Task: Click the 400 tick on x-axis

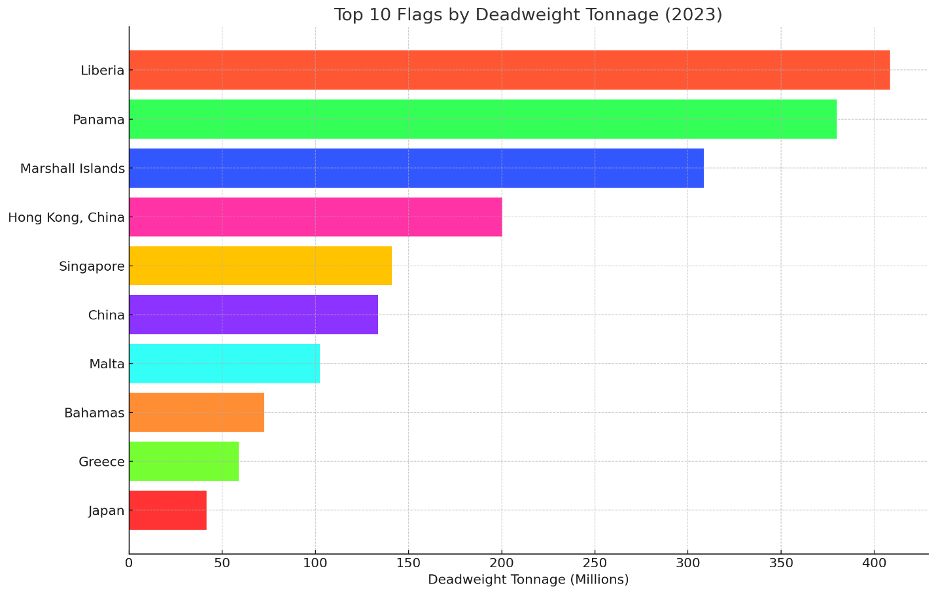Action: [x=874, y=563]
